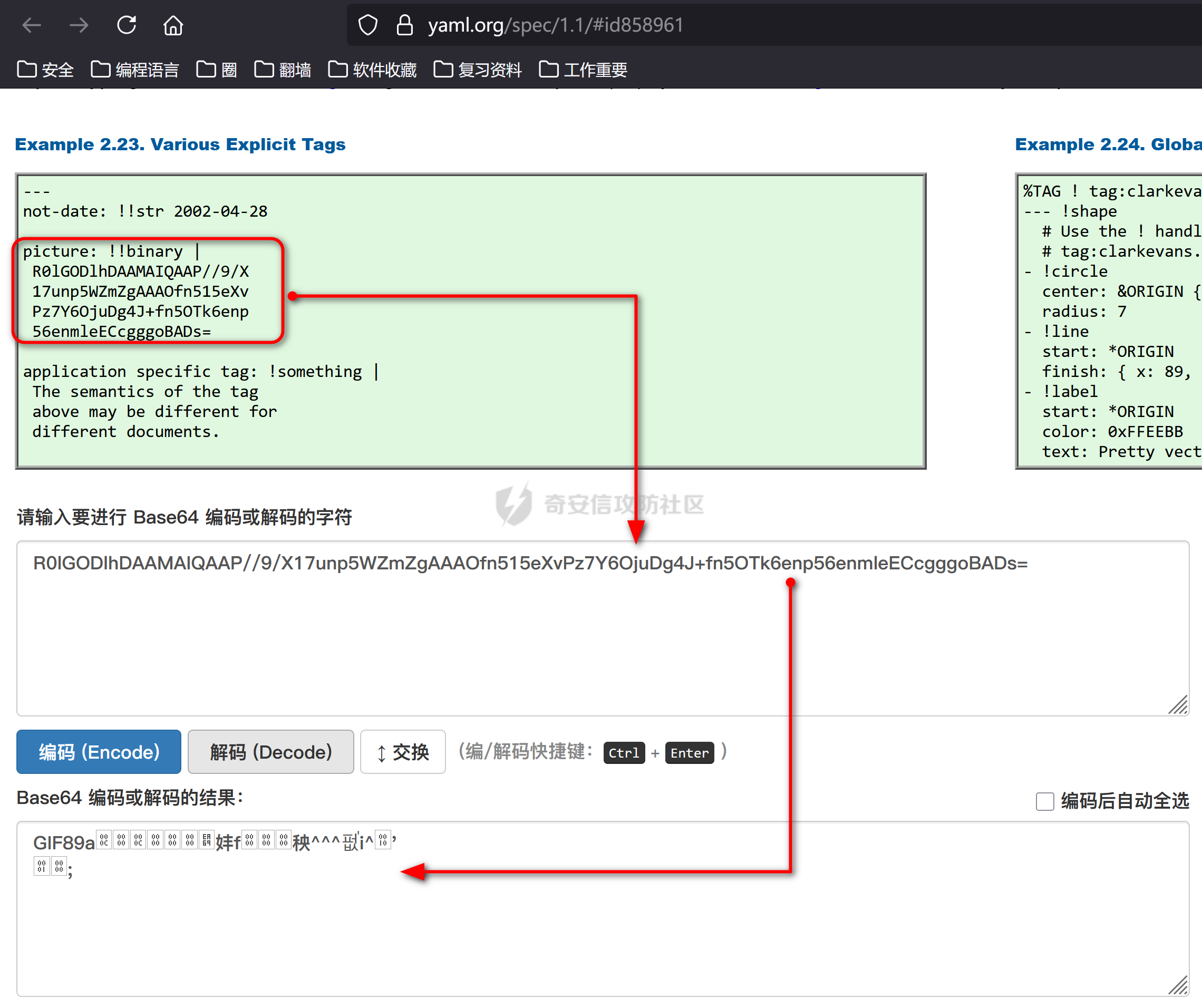Open the 软件收藏 bookmark folder
This screenshot has height=1008, width=1202.
click(x=372, y=70)
